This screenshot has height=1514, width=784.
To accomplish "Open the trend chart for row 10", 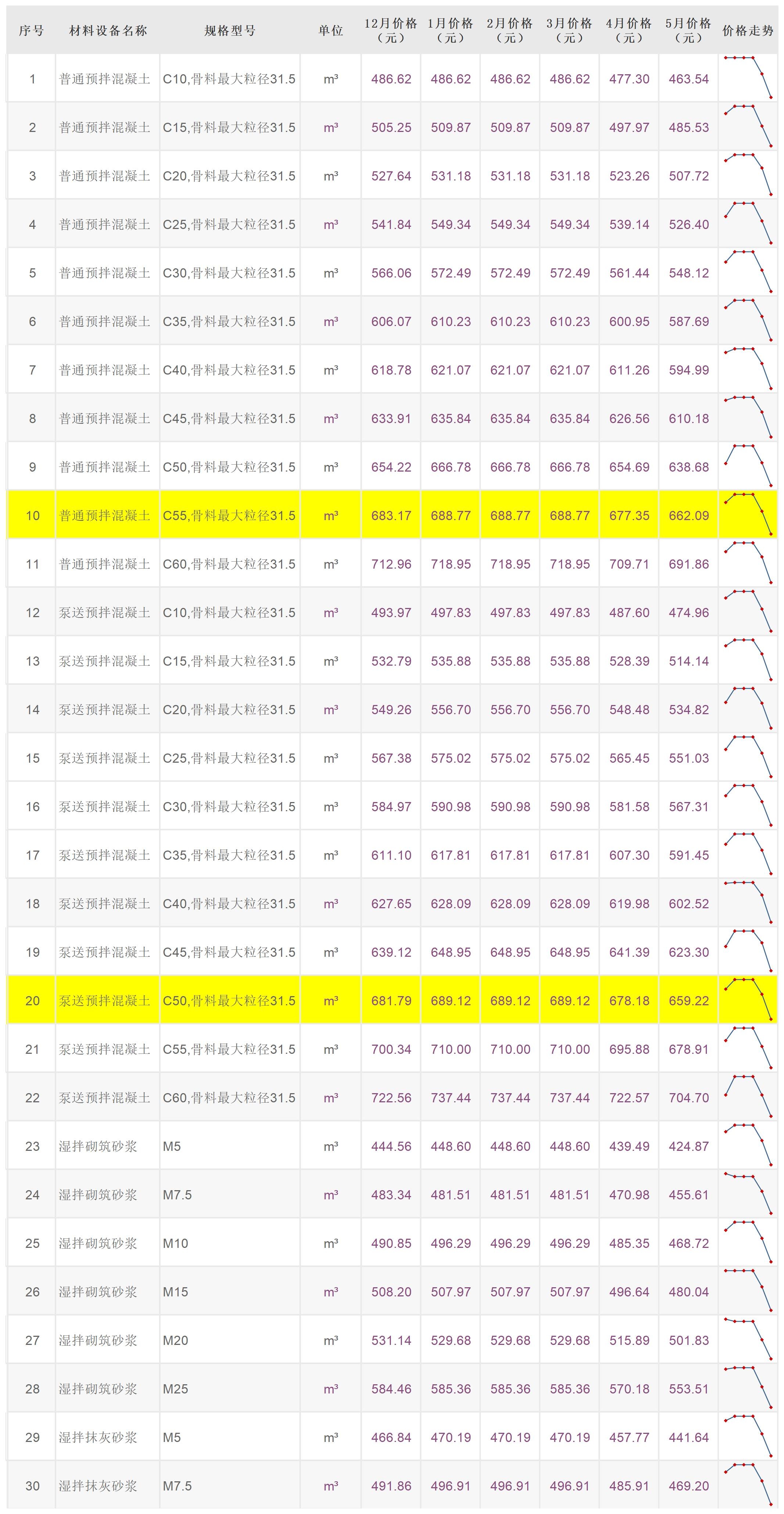I will (x=748, y=514).
